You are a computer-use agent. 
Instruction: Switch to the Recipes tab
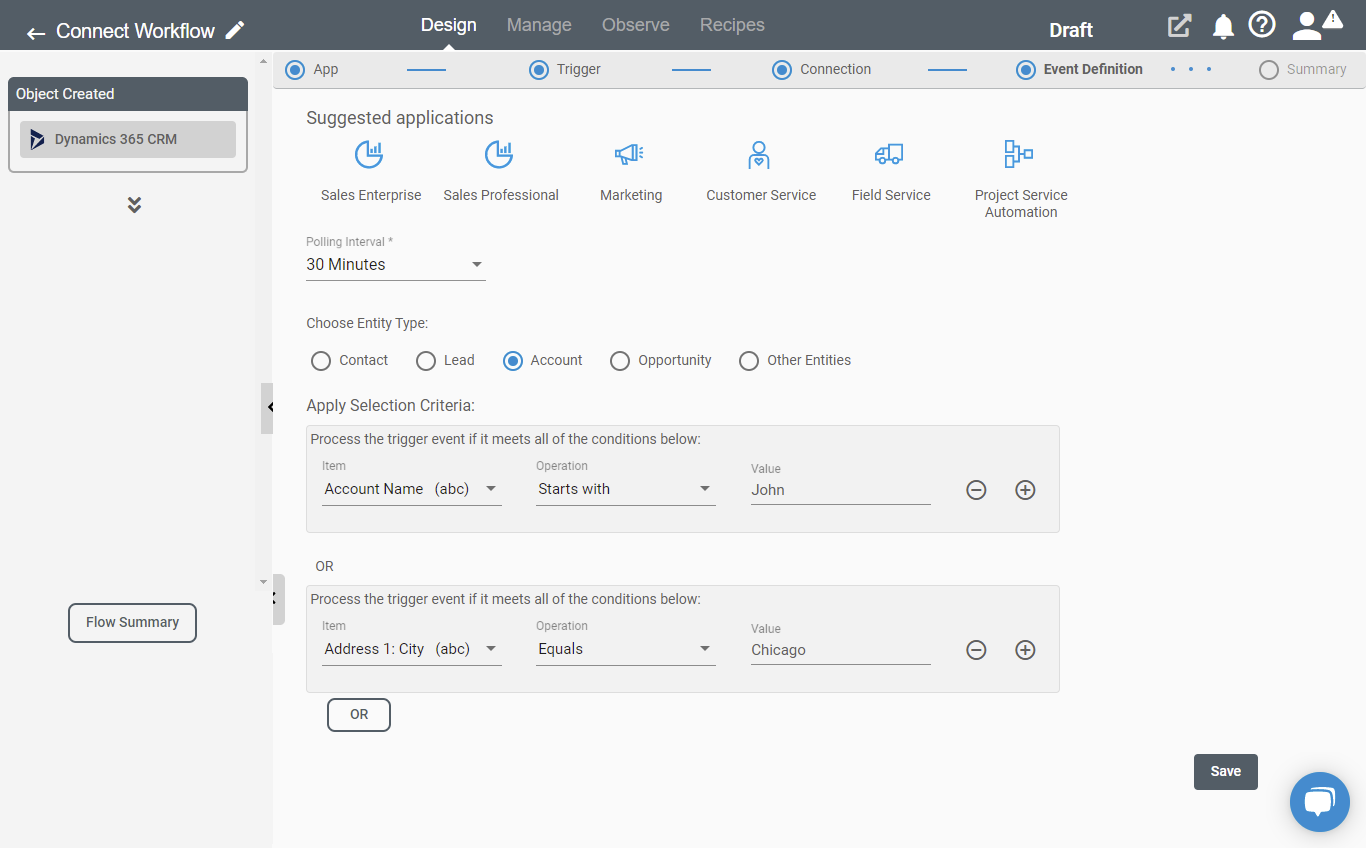732,25
